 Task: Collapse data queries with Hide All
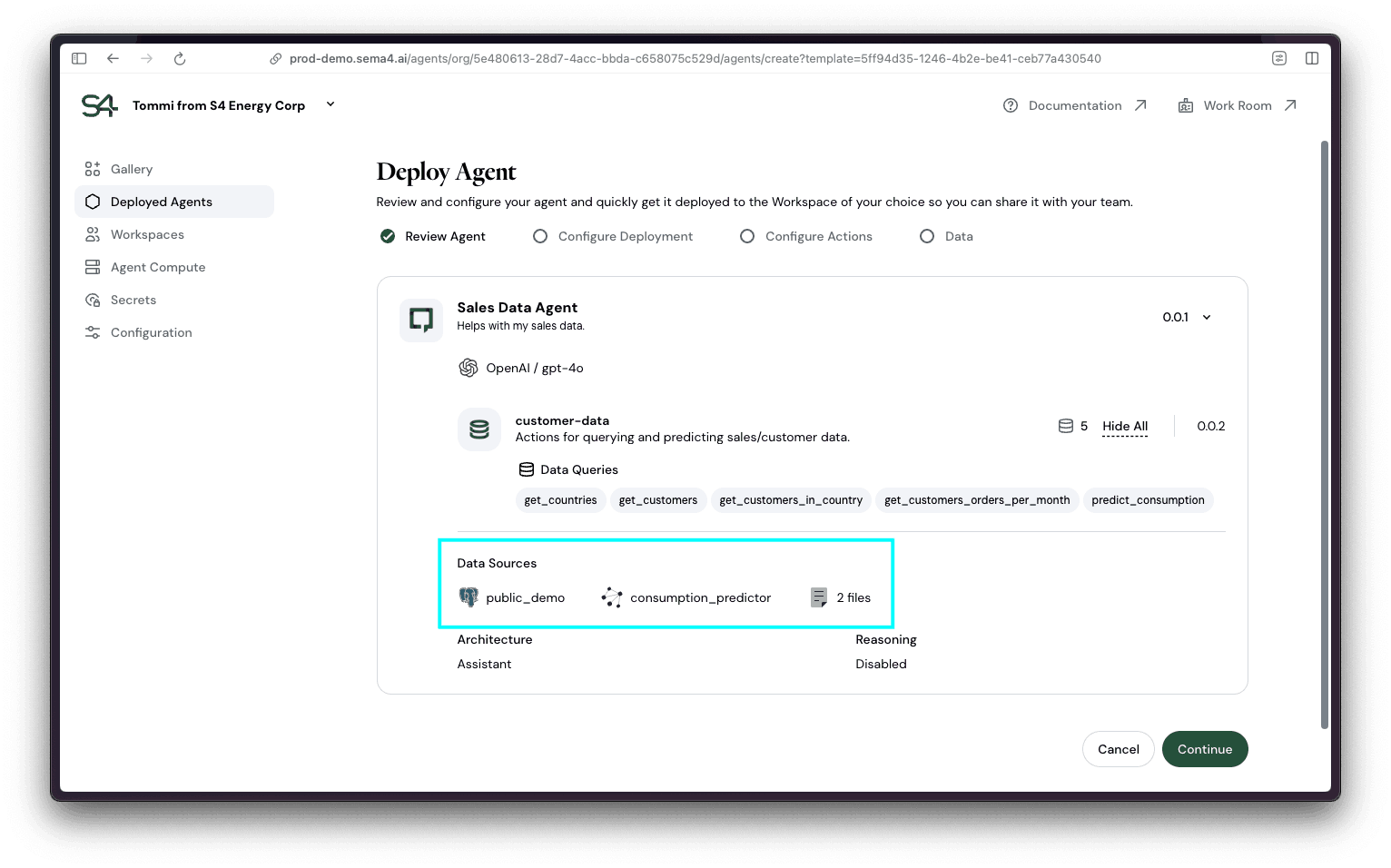[x=1124, y=426]
